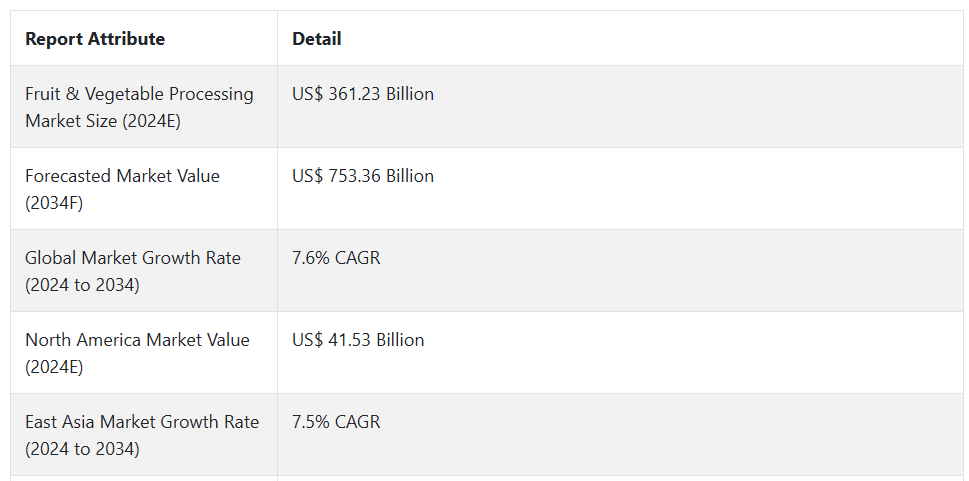Click the 7.5% CAGR value
The image size is (969, 481).
[336, 422]
